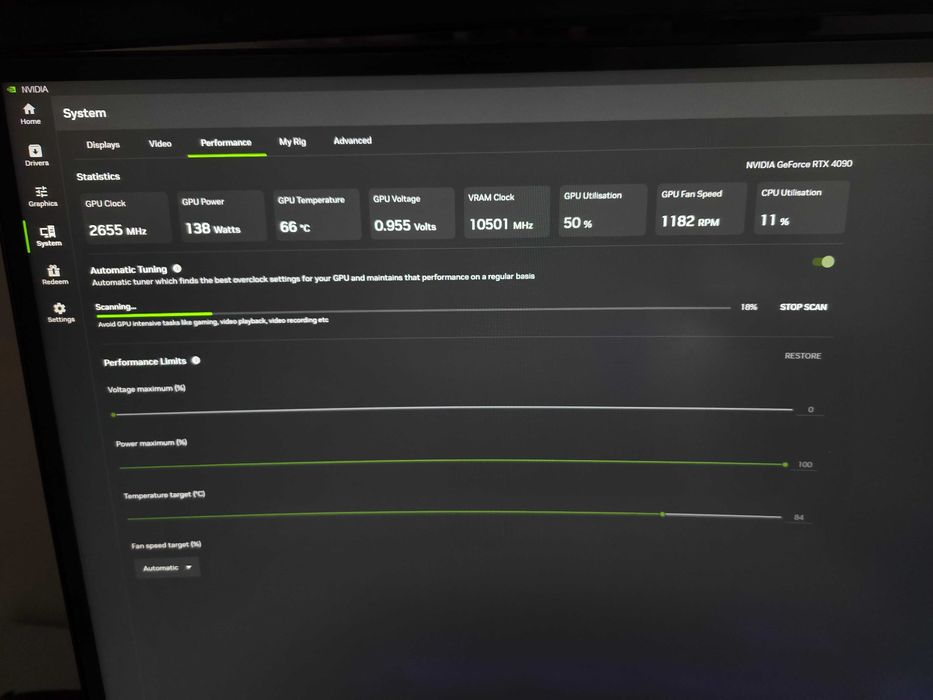Click the GPU Temperature 66 °C card
933x700 pixels.
(x=317, y=214)
